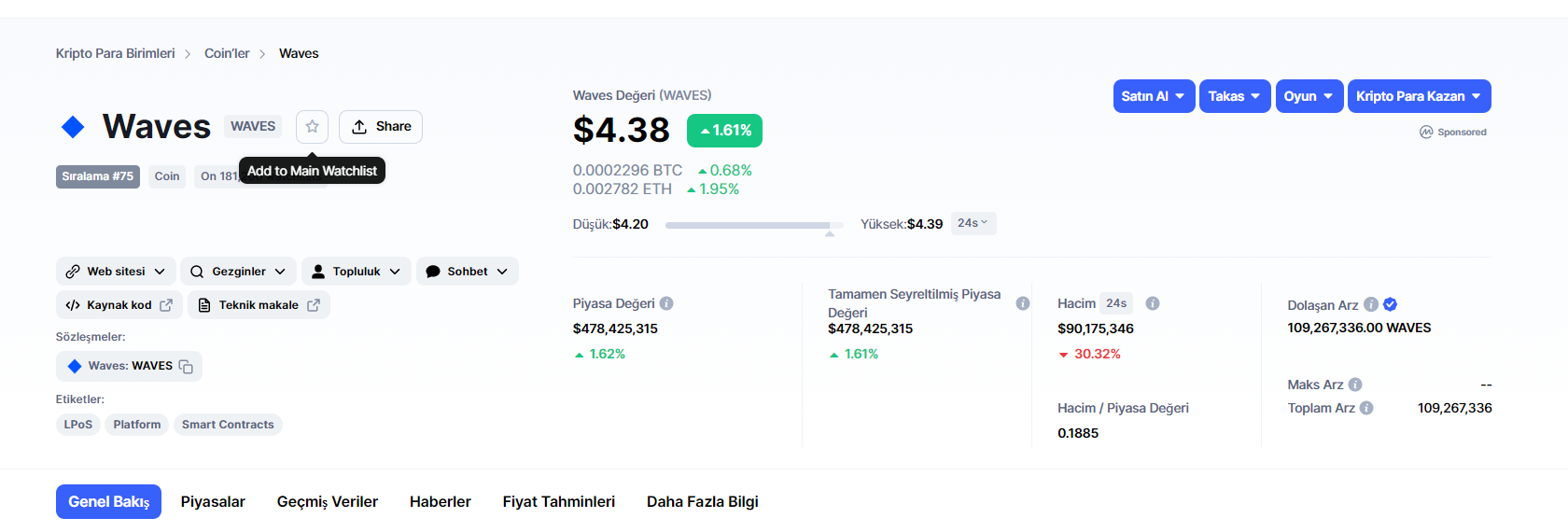Click info icon next to Maks Arz

click(1355, 385)
